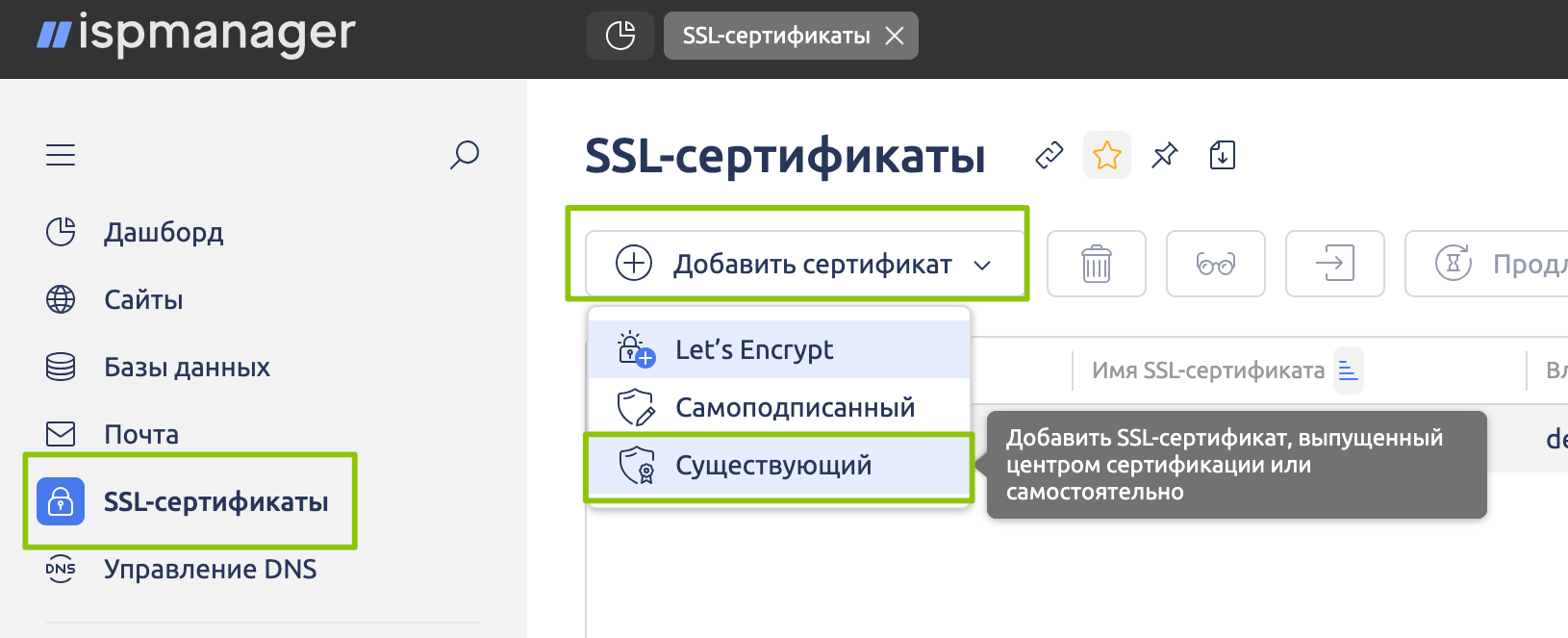The width and height of the screenshot is (1568, 638).
Task: Sort by Имя SSL-сертификата column icon
Action: coord(1348,370)
